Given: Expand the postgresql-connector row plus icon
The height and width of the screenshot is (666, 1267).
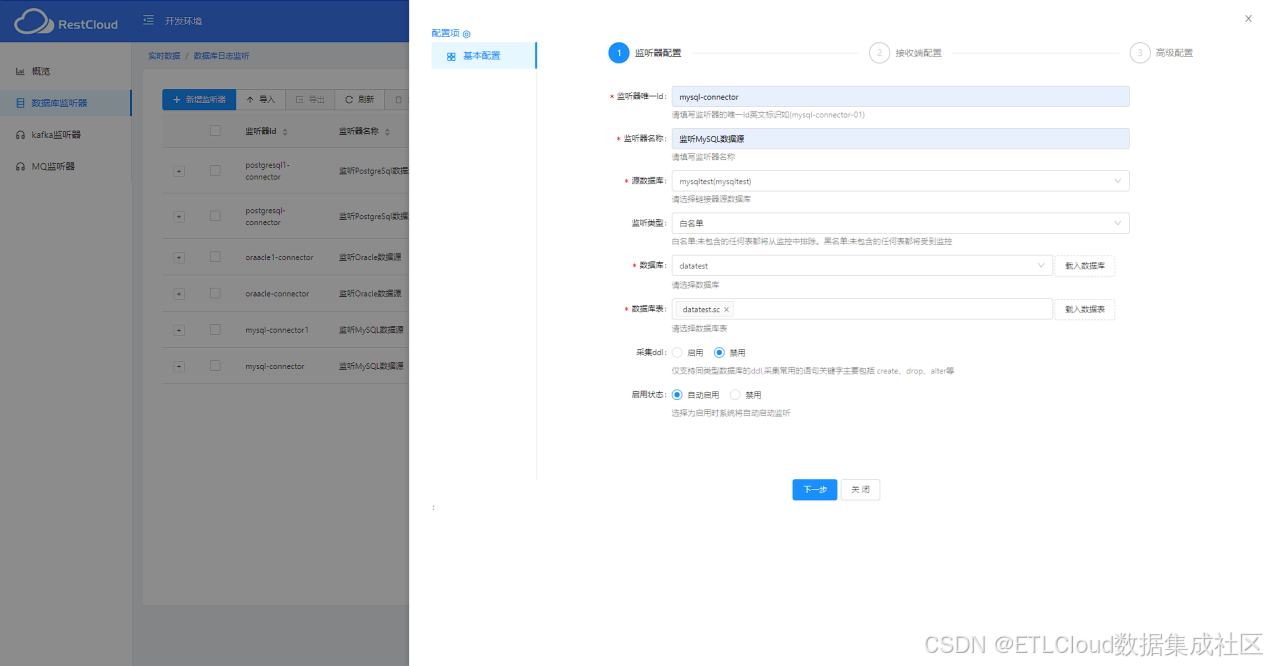Looking at the screenshot, I should pos(179,217).
